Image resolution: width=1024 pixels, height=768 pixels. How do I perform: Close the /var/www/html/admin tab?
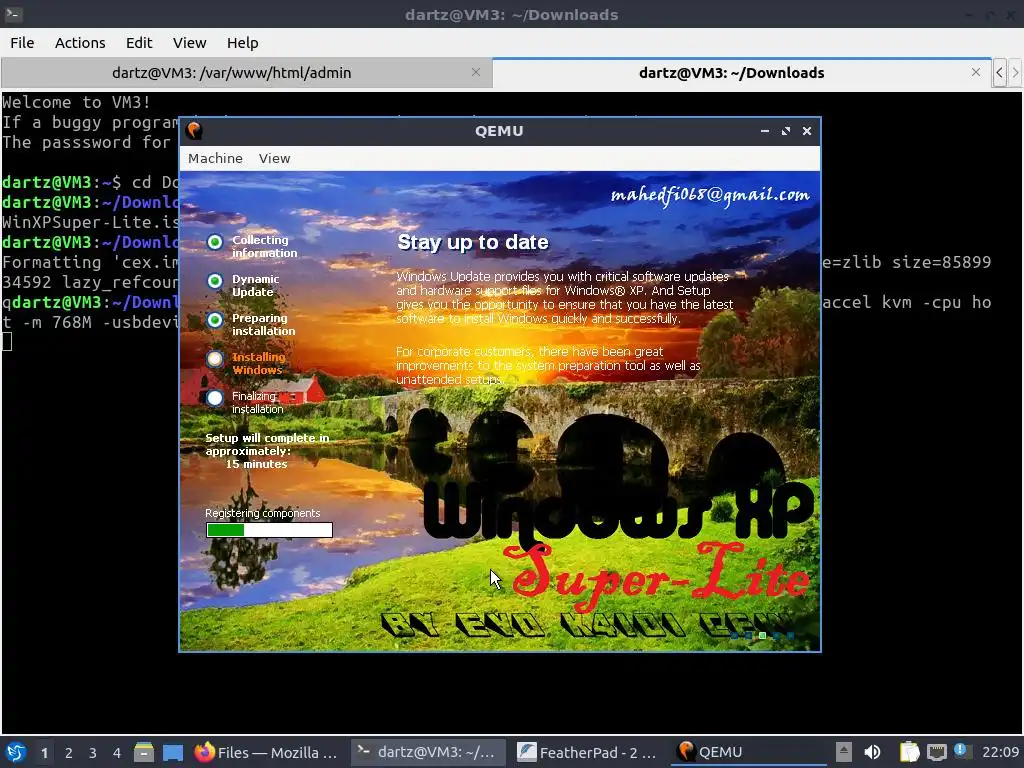476,72
